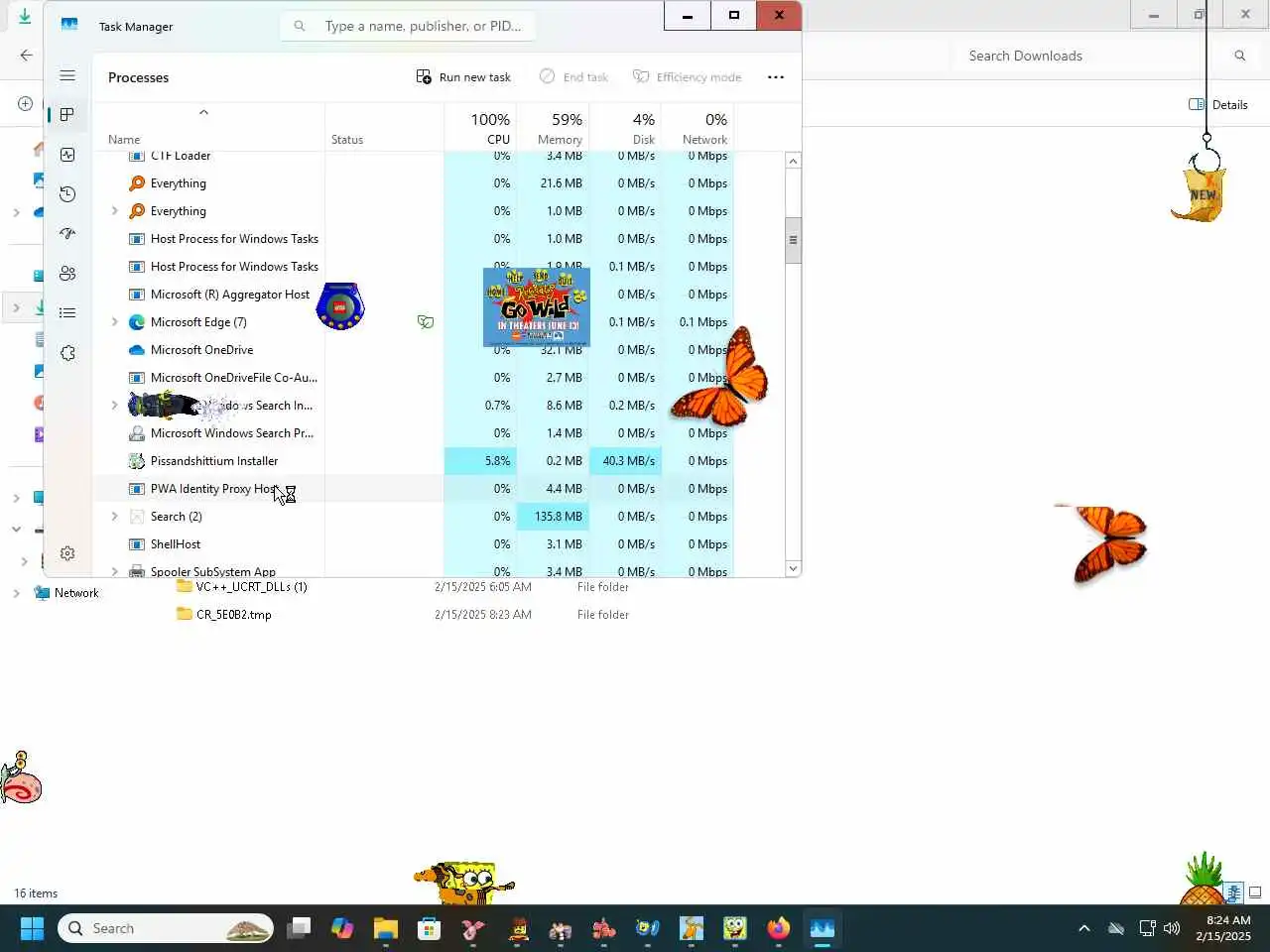1270x952 pixels.
Task: Click the efficiency mode leaf icon for Edge
Action: point(426,322)
